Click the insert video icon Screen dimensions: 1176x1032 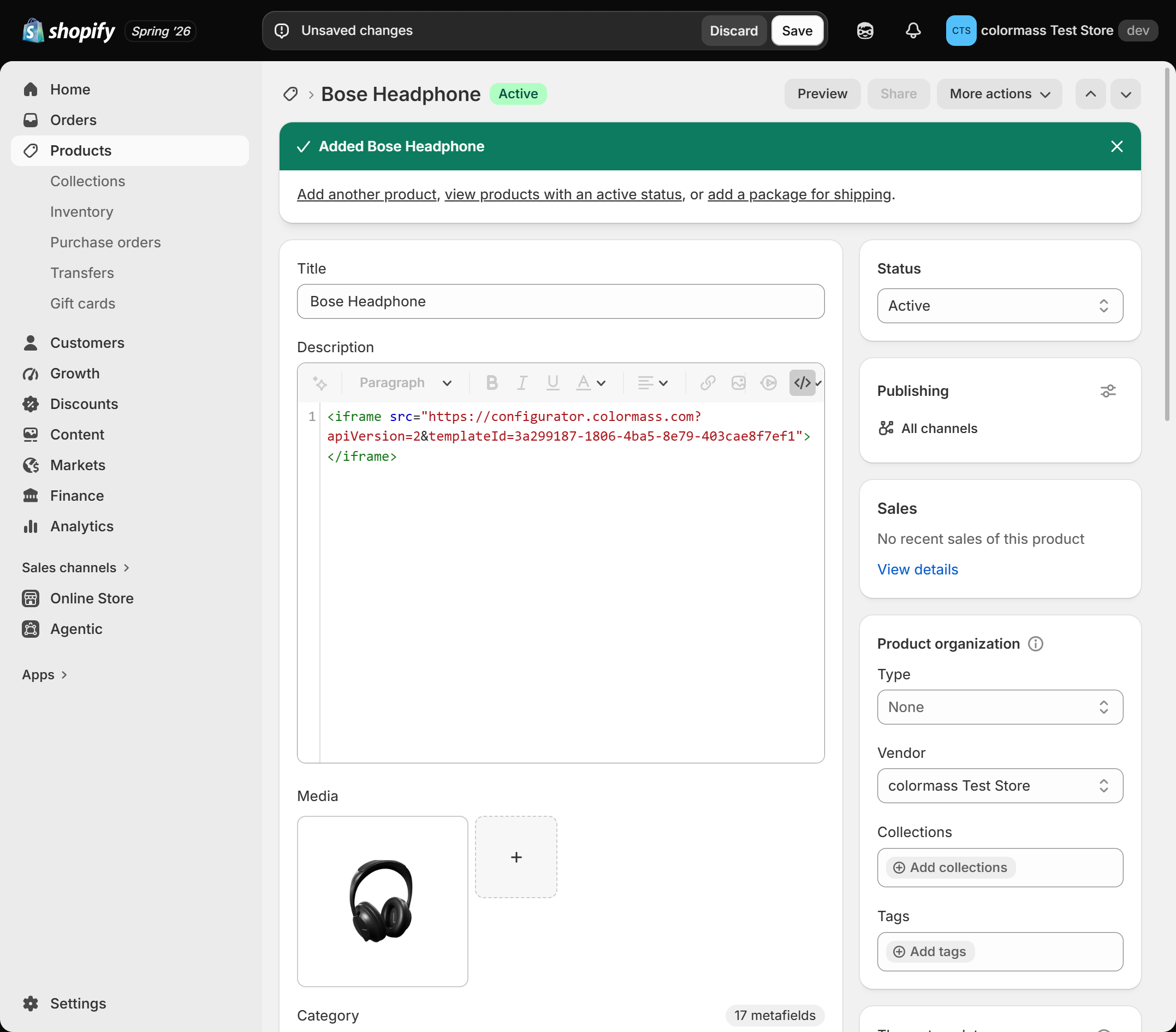769,383
